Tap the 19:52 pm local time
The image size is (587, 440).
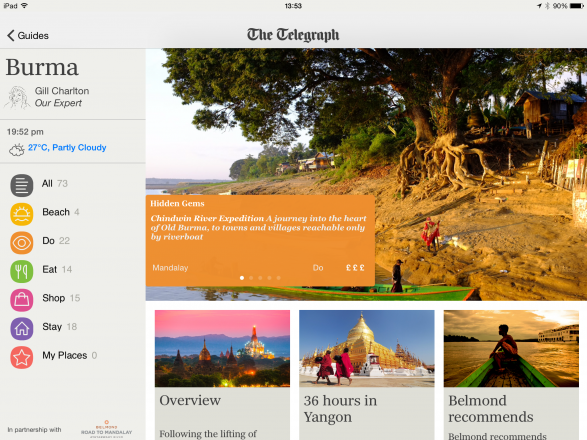pyautogui.click(x=25, y=132)
